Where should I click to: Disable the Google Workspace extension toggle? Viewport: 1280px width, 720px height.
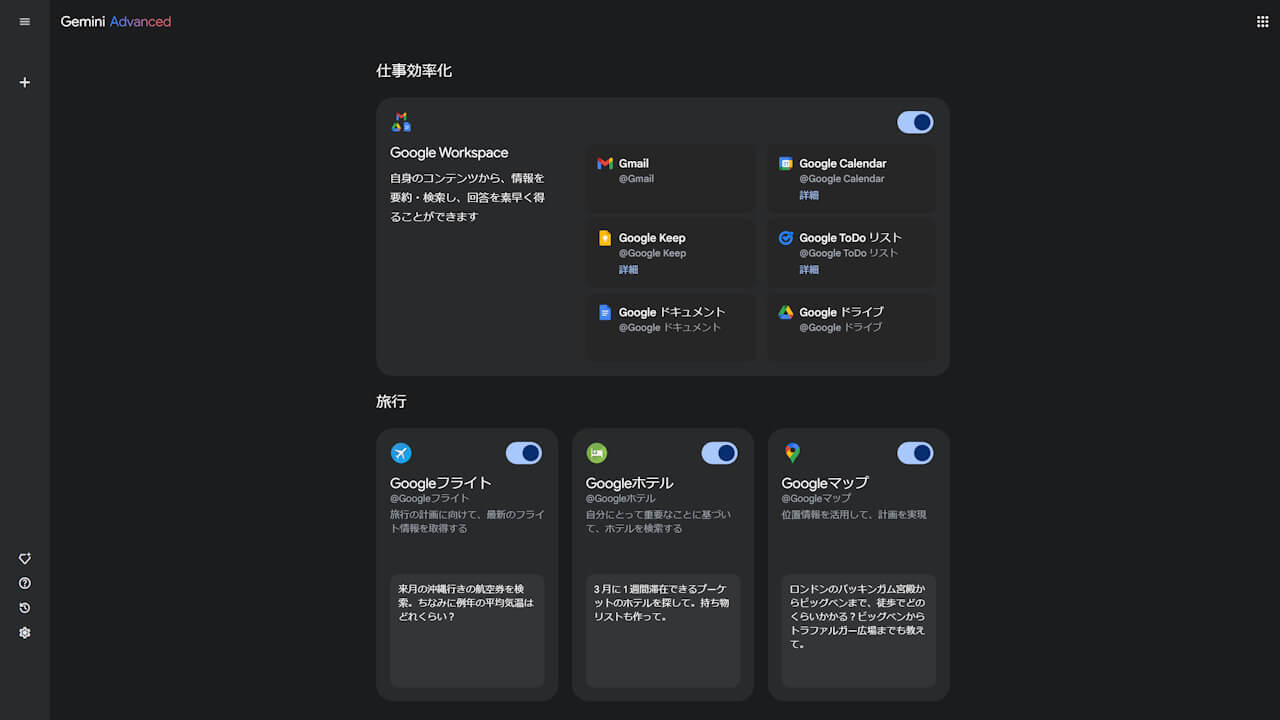click(915, 122)
